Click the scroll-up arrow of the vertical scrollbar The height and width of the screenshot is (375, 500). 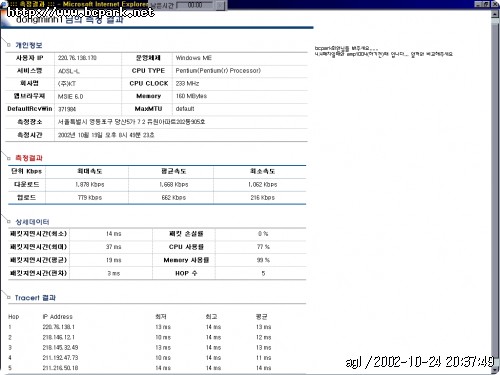pyautogui.click(x=495, y=14)
